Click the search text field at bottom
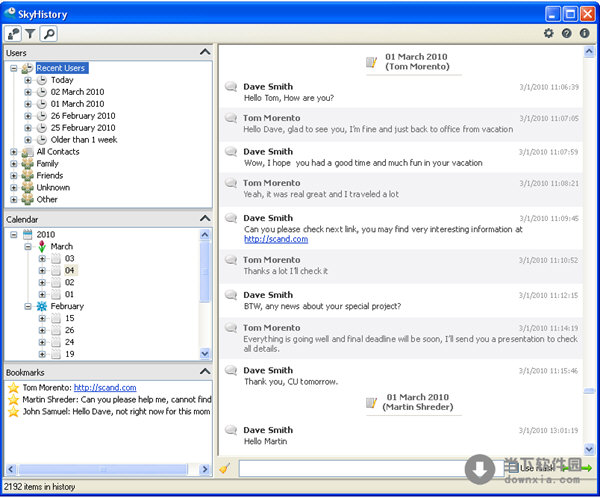The image size is (600, 498). 350,467
